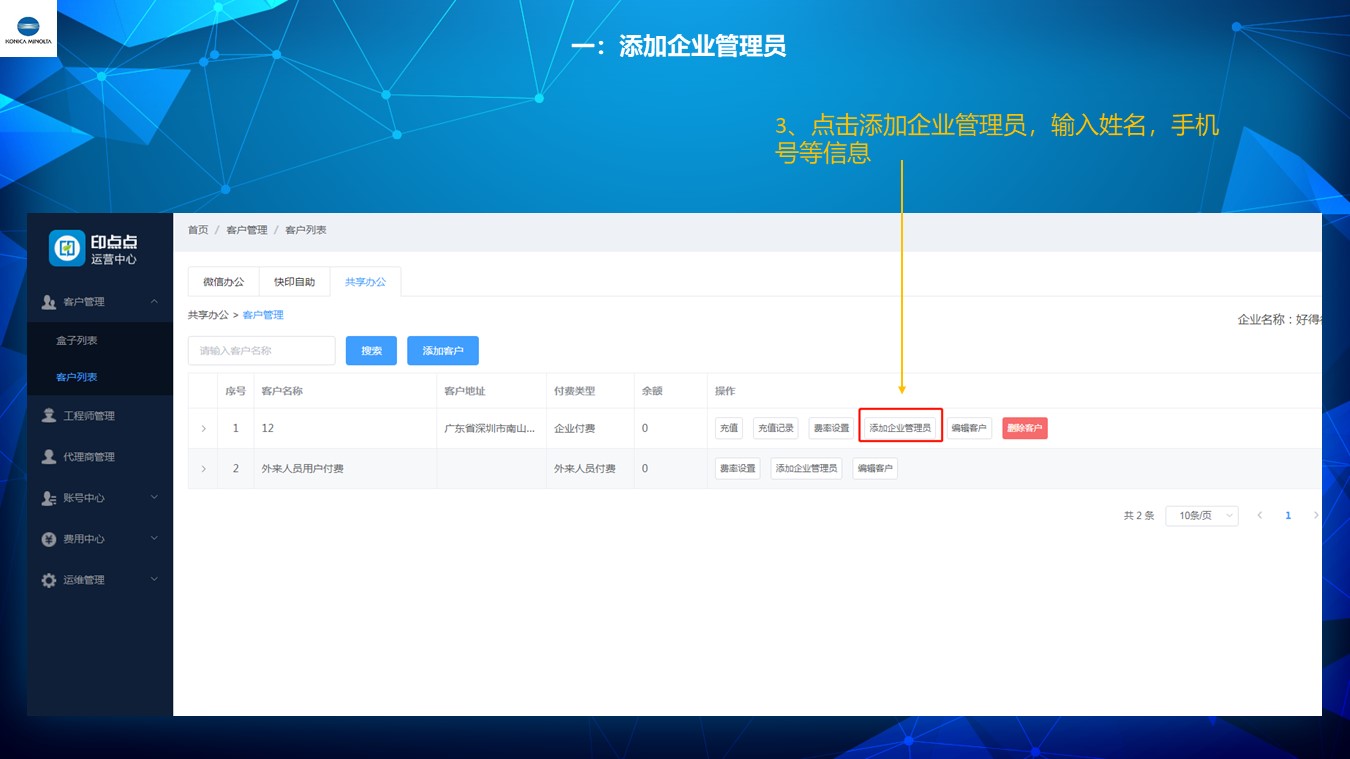Click the 费用中心 yen icon in sidebar
Image resolution: width=1350 pixels, height=759 pixels.
pyautogui.click(x=48, y=539)
